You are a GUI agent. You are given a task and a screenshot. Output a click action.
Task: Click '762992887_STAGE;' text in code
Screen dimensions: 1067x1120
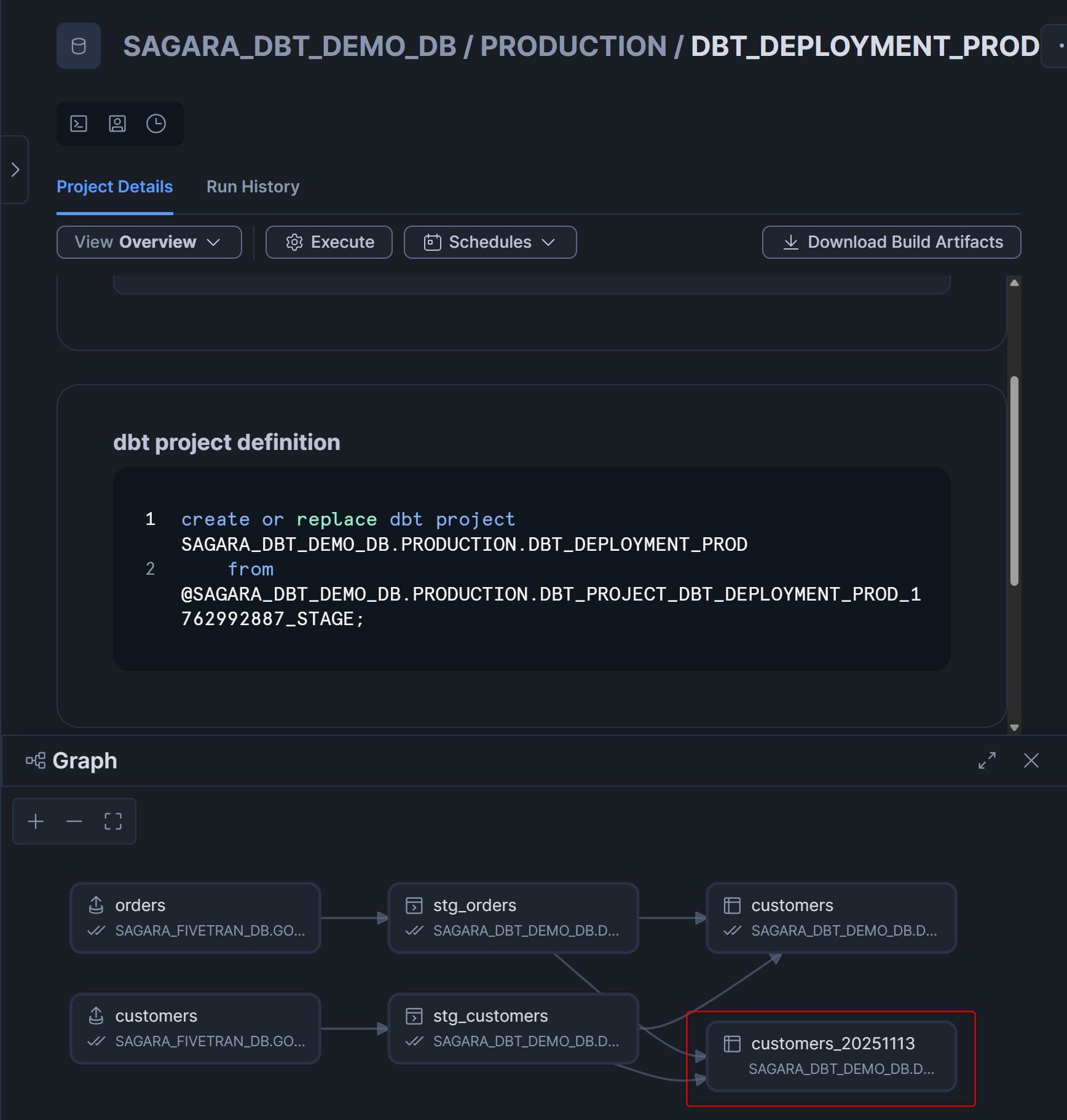(273, 619)
